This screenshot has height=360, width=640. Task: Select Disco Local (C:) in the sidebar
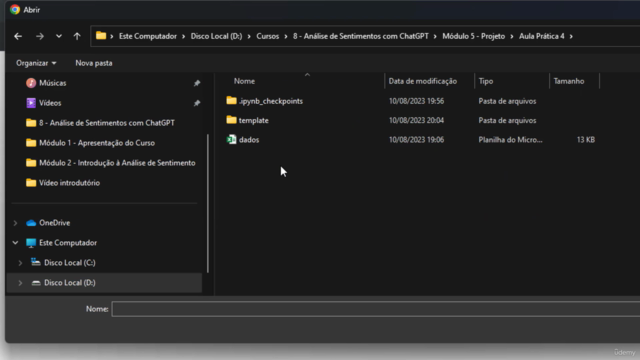(x=70, y=263)
